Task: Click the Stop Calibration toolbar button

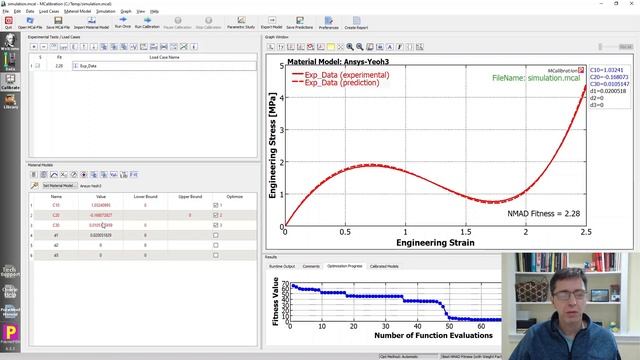Action: tap(209, 22)
